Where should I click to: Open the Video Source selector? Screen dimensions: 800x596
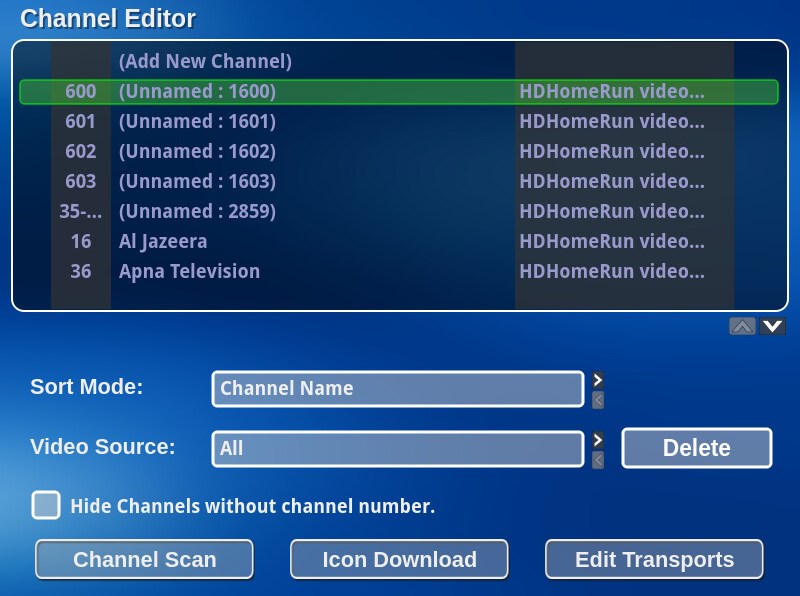398,449
